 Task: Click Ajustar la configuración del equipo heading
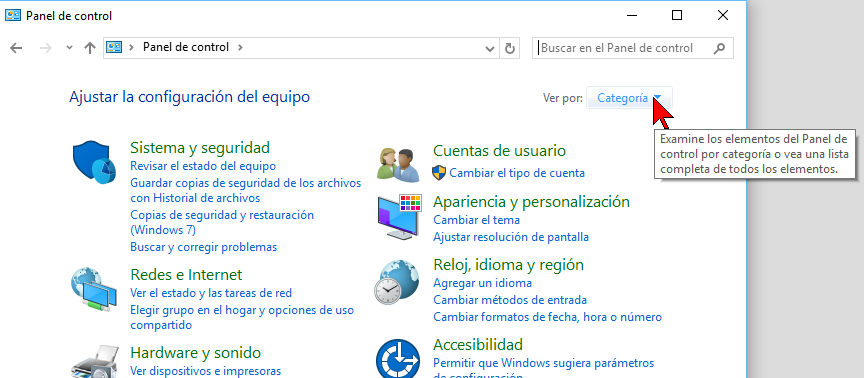[x=190, y=97]
